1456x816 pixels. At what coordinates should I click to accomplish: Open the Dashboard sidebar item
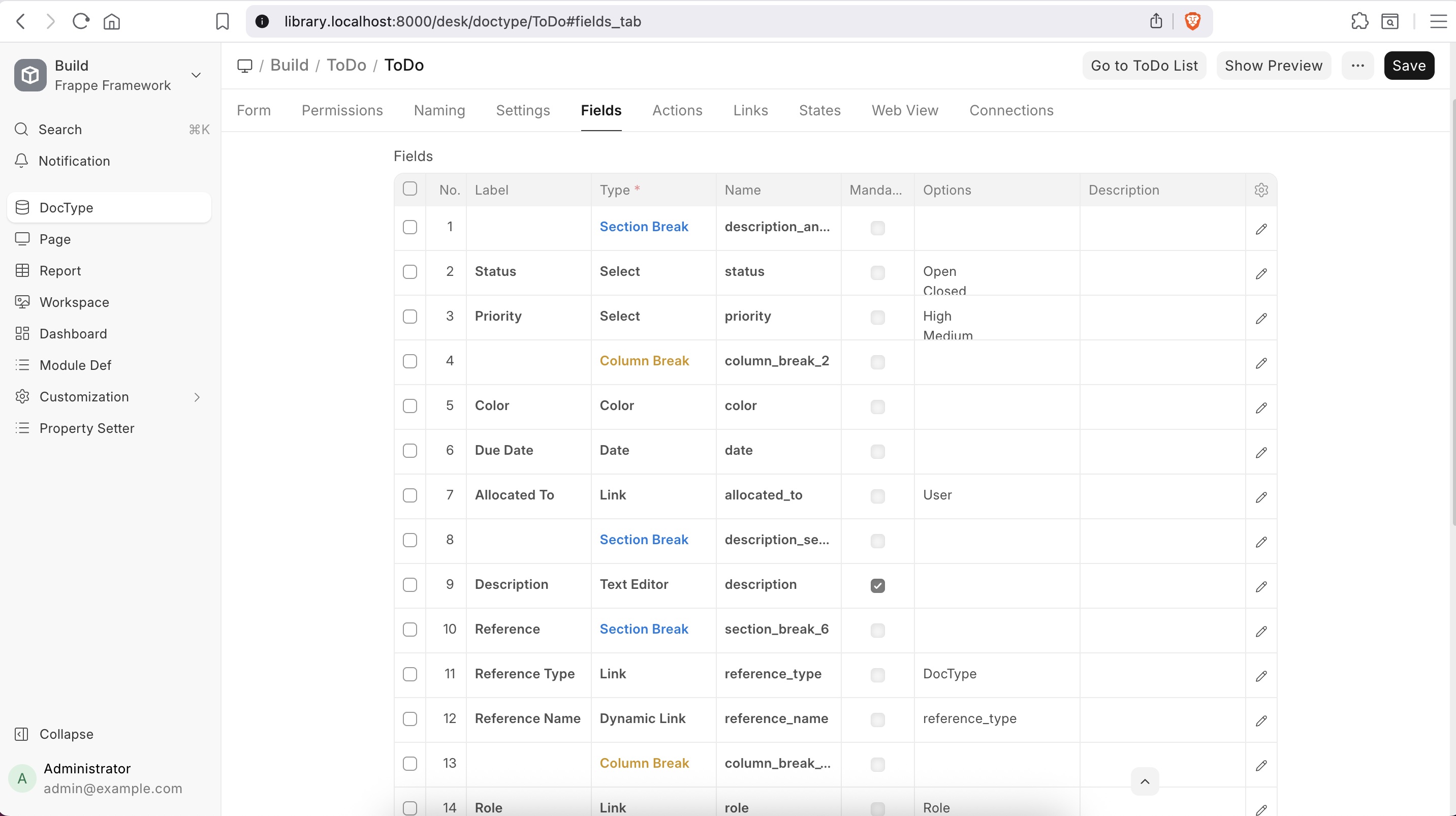click(73, 334)
